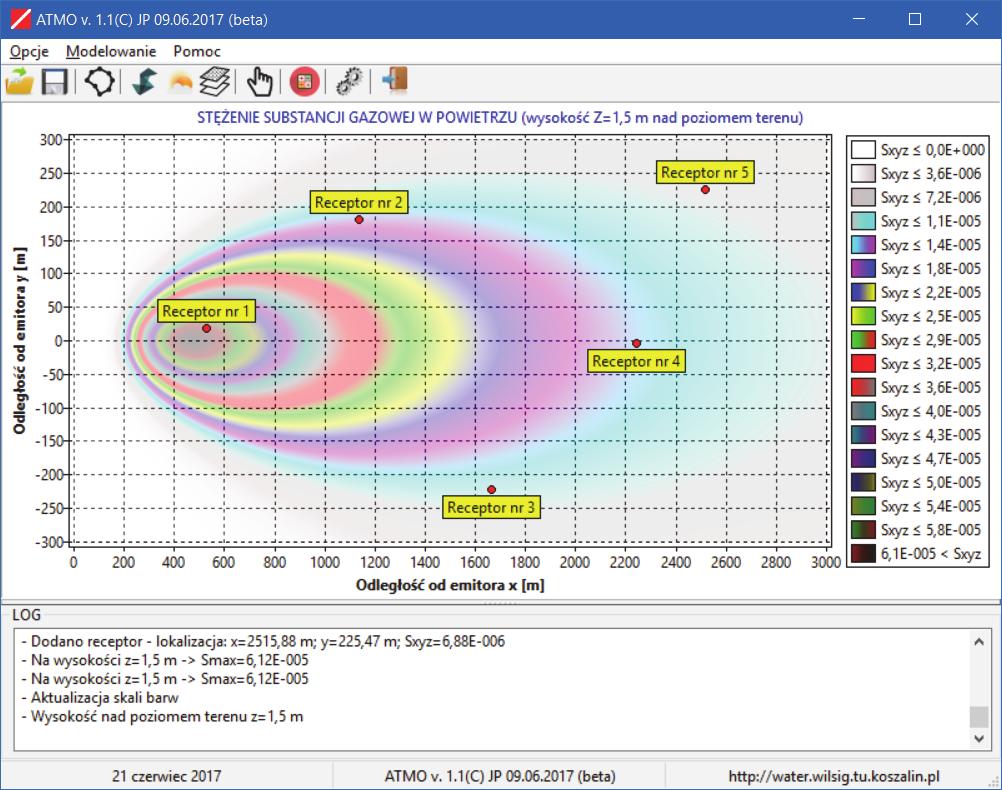Click the swatch for Sxyz ≤ 2,9E-005
This screenshot has width=1002, height=790.
tap(863, 339)
